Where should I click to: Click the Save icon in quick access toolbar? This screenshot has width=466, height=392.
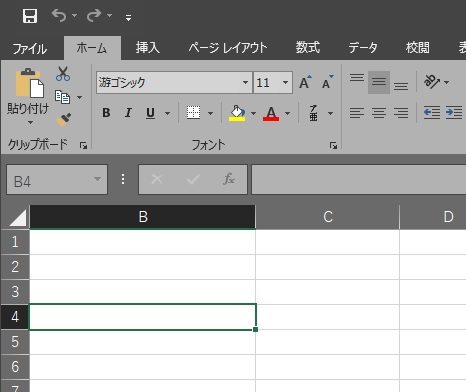coord(30,16)
